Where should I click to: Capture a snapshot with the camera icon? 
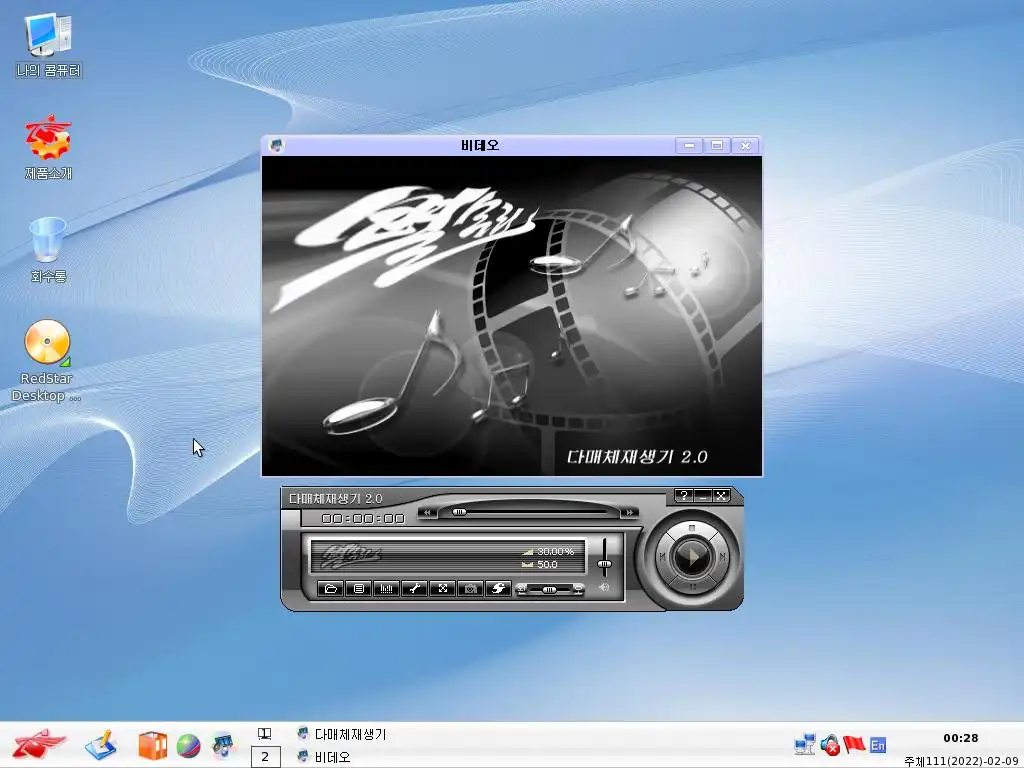pyautogui.click(x=470, y=588)
